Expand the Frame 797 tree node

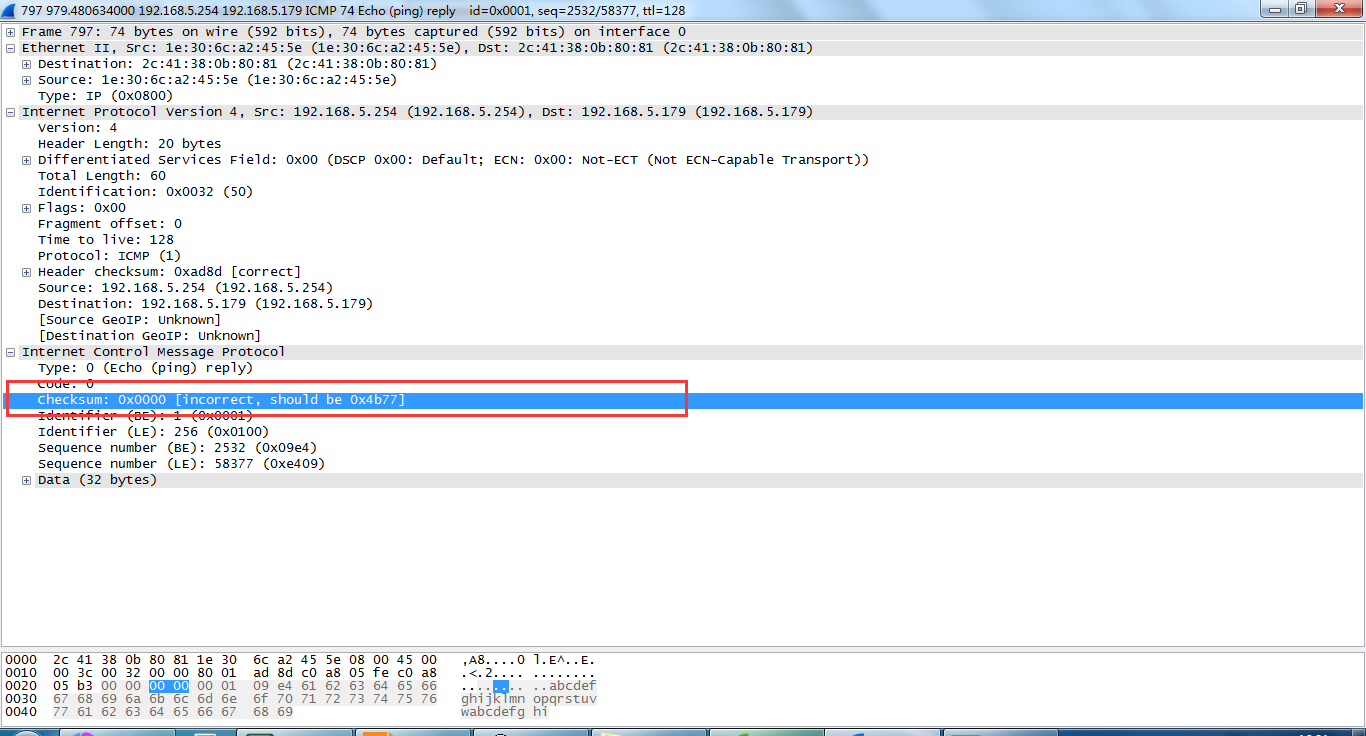tap(11, 32)
